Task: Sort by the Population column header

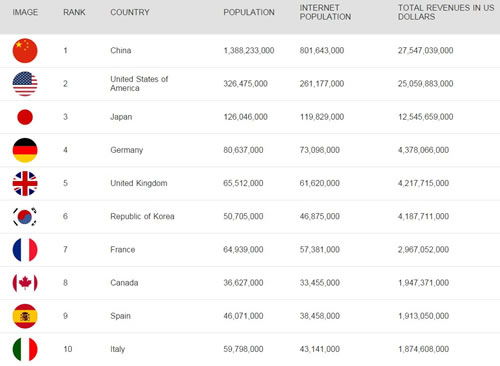Action: tap(249, 12)
